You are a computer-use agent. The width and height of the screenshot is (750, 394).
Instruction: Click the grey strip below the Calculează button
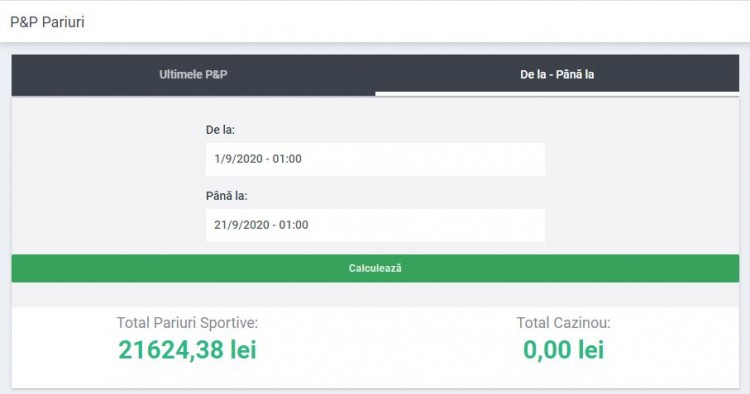pos(375,294)
